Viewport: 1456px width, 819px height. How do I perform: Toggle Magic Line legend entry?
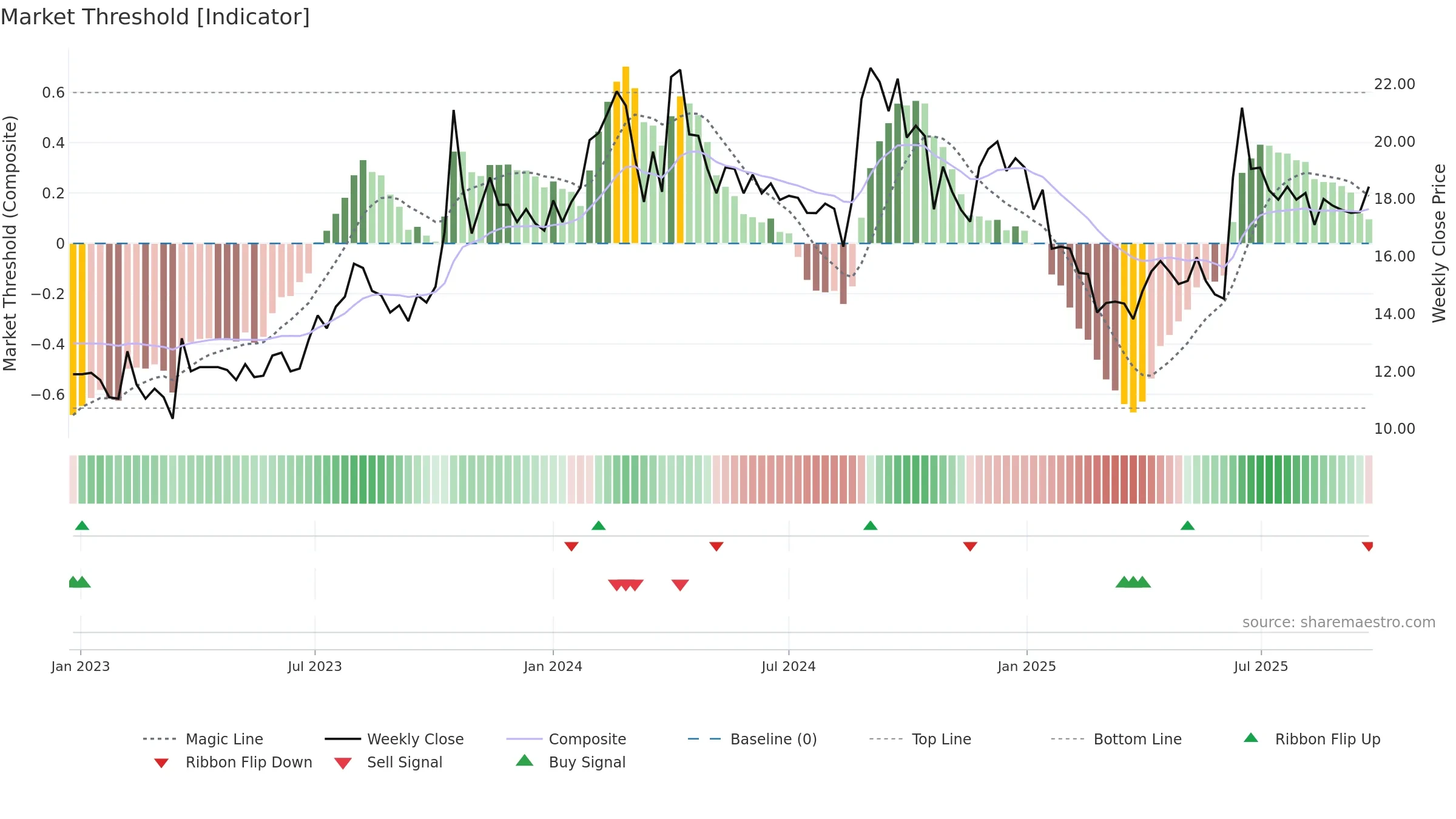pyautogui.click(x=203, y=739)
